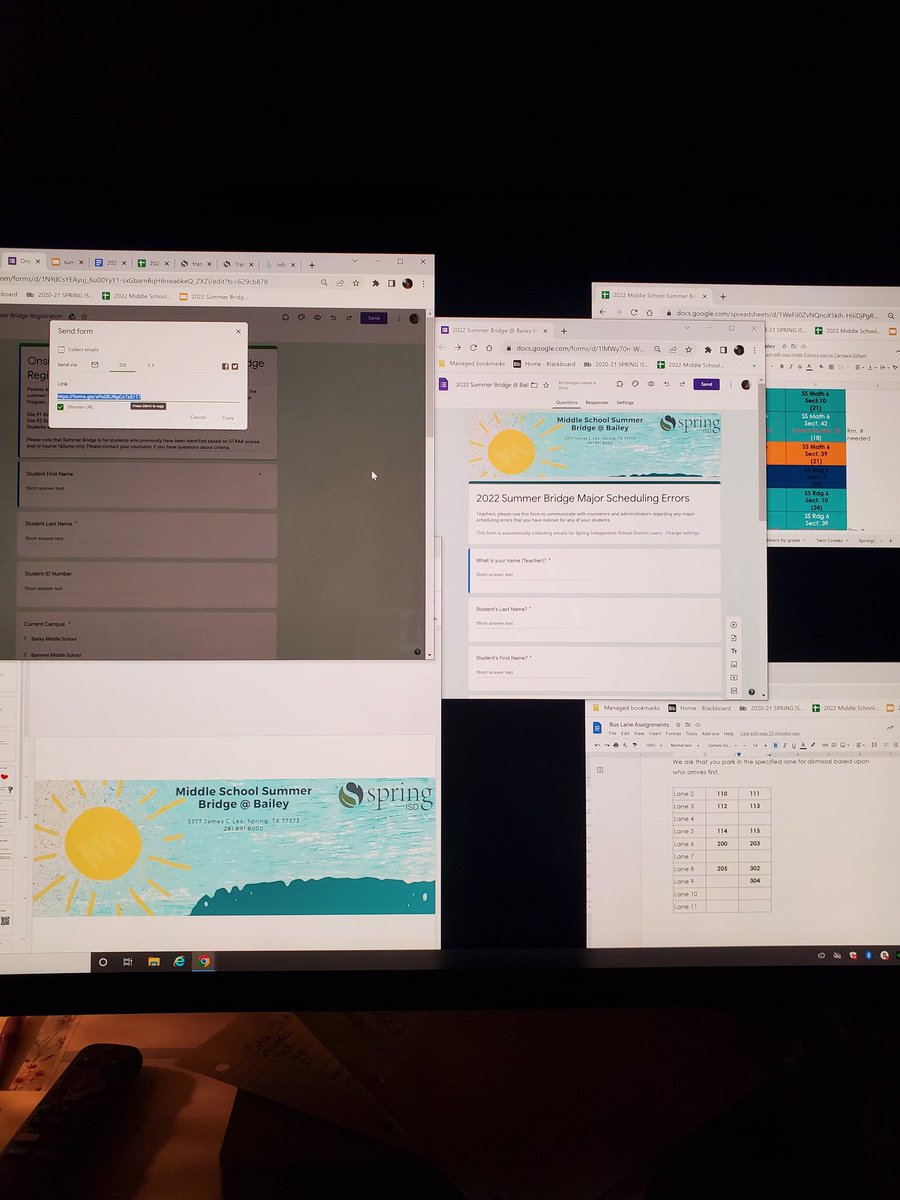Viewport: 900px width, 1200px height.
Task: Click the Add question plus icon
Action: [733, 623]
